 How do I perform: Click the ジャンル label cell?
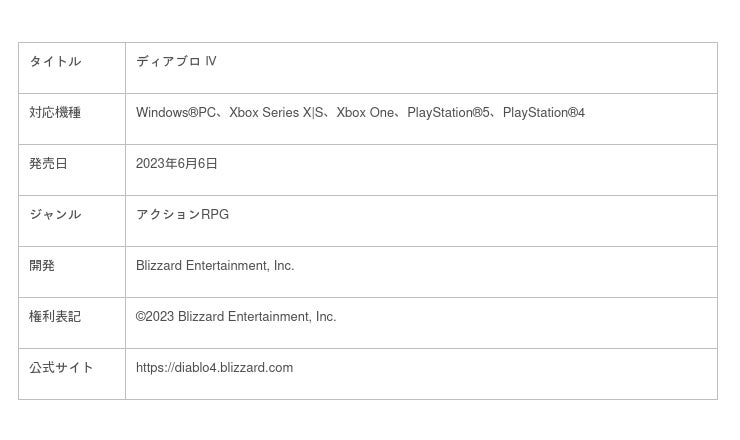tap(55, 215)
